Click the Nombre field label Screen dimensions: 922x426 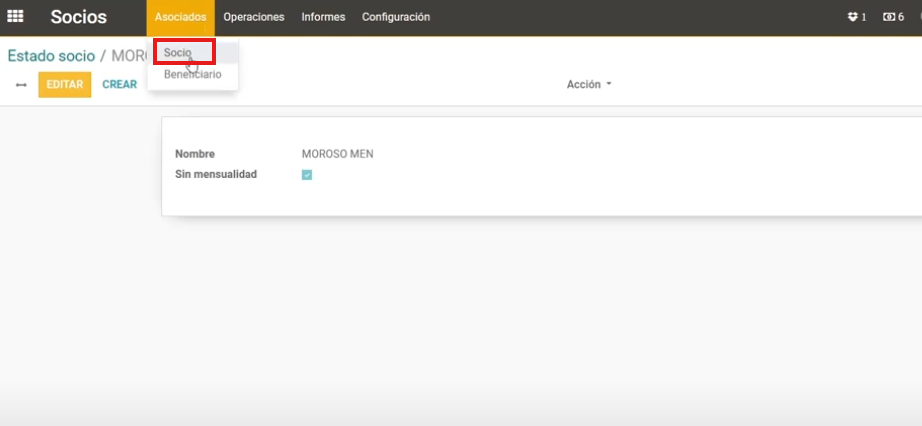(195, 154)
